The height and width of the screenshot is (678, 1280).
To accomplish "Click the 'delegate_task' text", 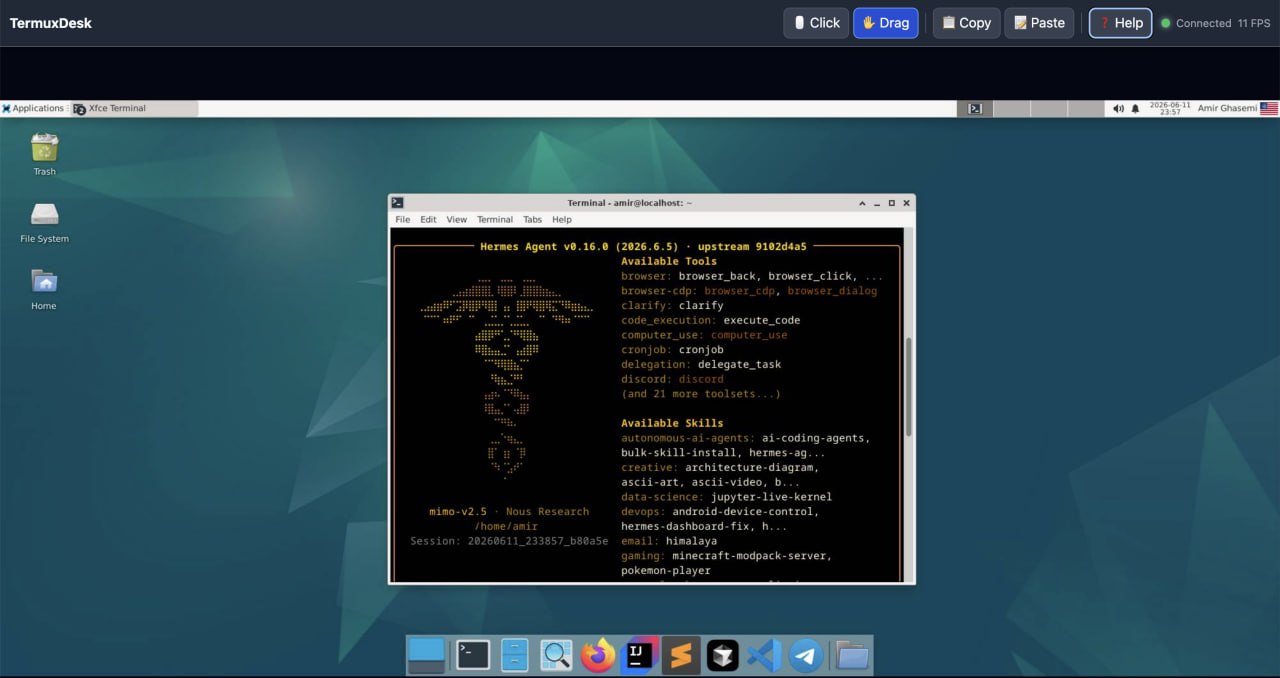I will pos(739,364).
